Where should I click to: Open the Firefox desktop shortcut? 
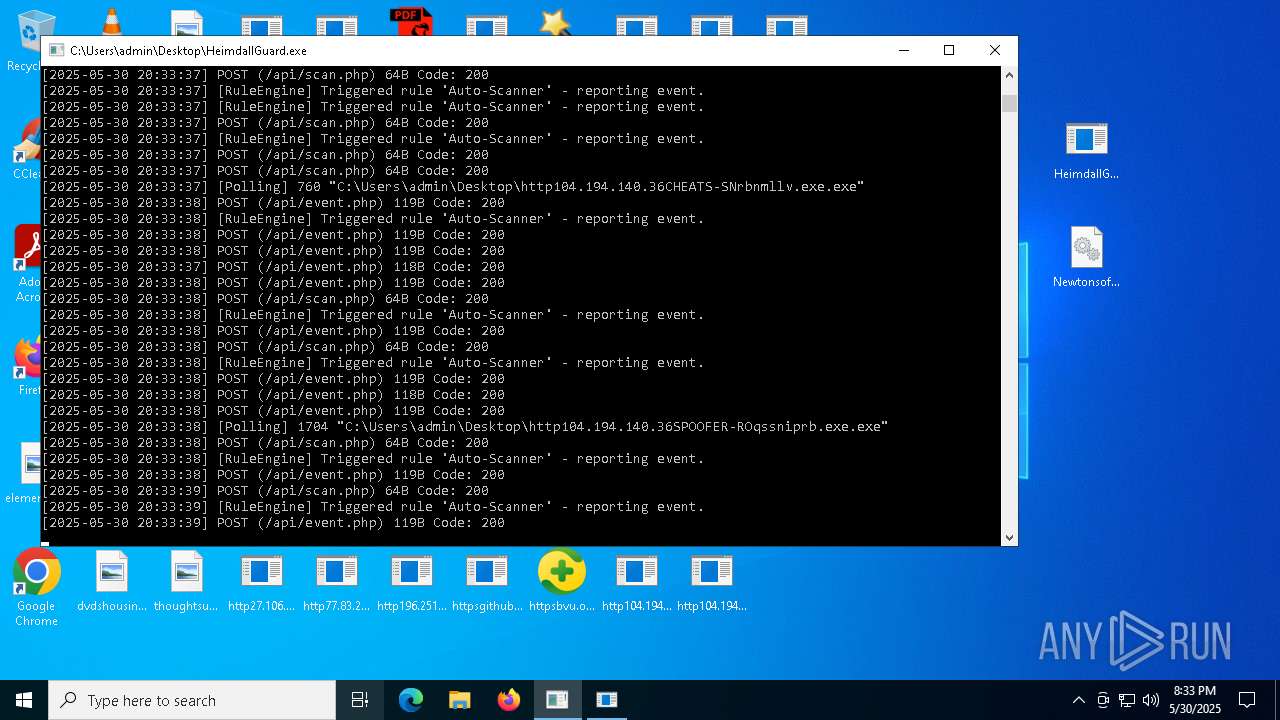[26, 365]
